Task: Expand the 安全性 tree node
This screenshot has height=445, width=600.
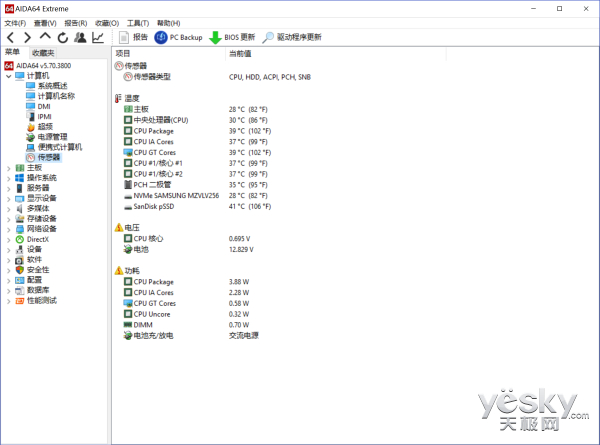Action: coord(9,270)
